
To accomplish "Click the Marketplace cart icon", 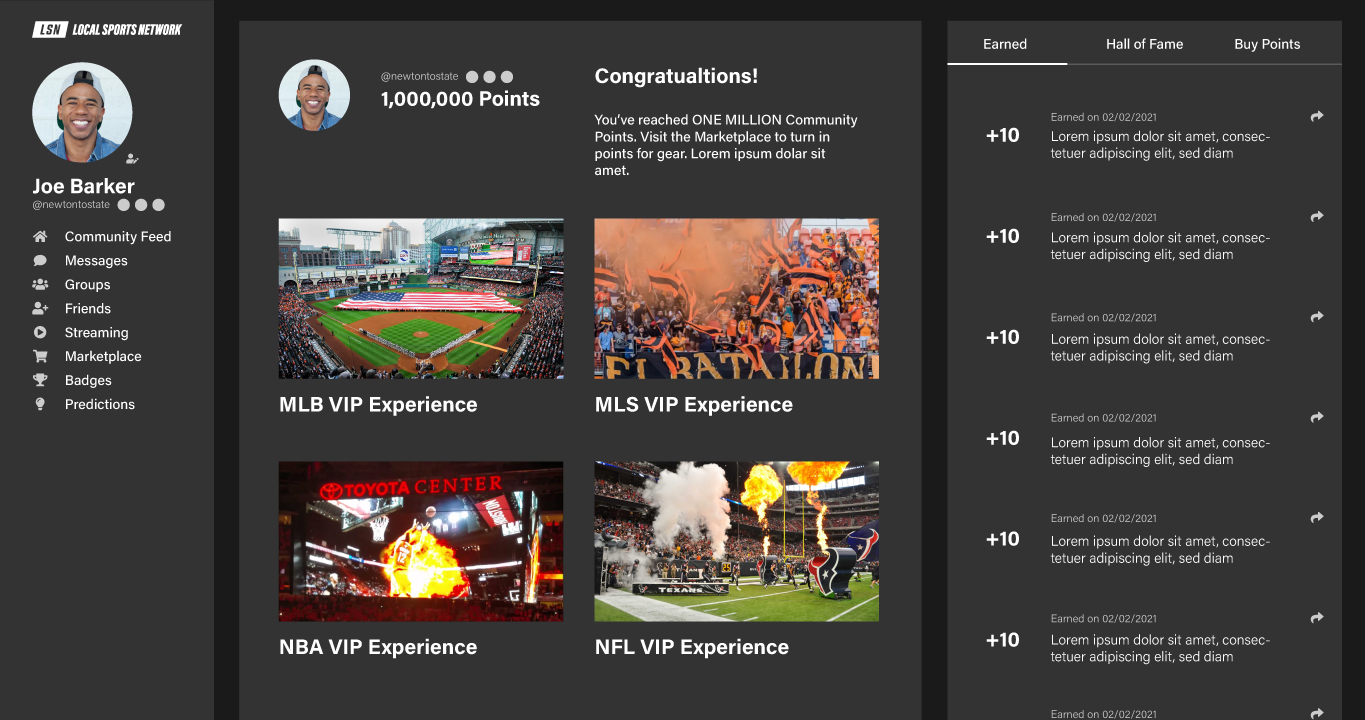I will [x=40, y=357].
